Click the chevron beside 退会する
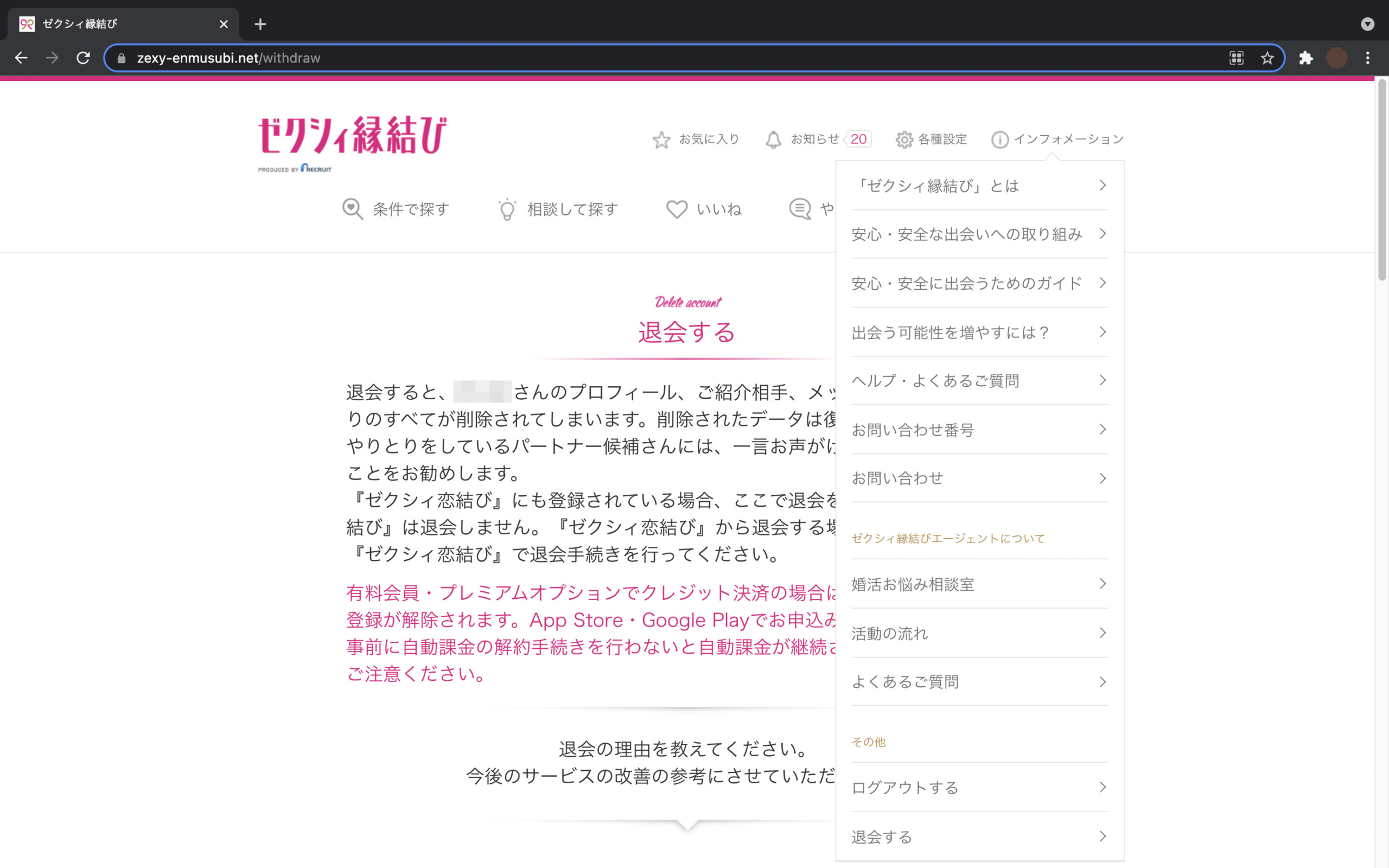This screenshot has height=868, width=1389. [x=1103, y=837]
